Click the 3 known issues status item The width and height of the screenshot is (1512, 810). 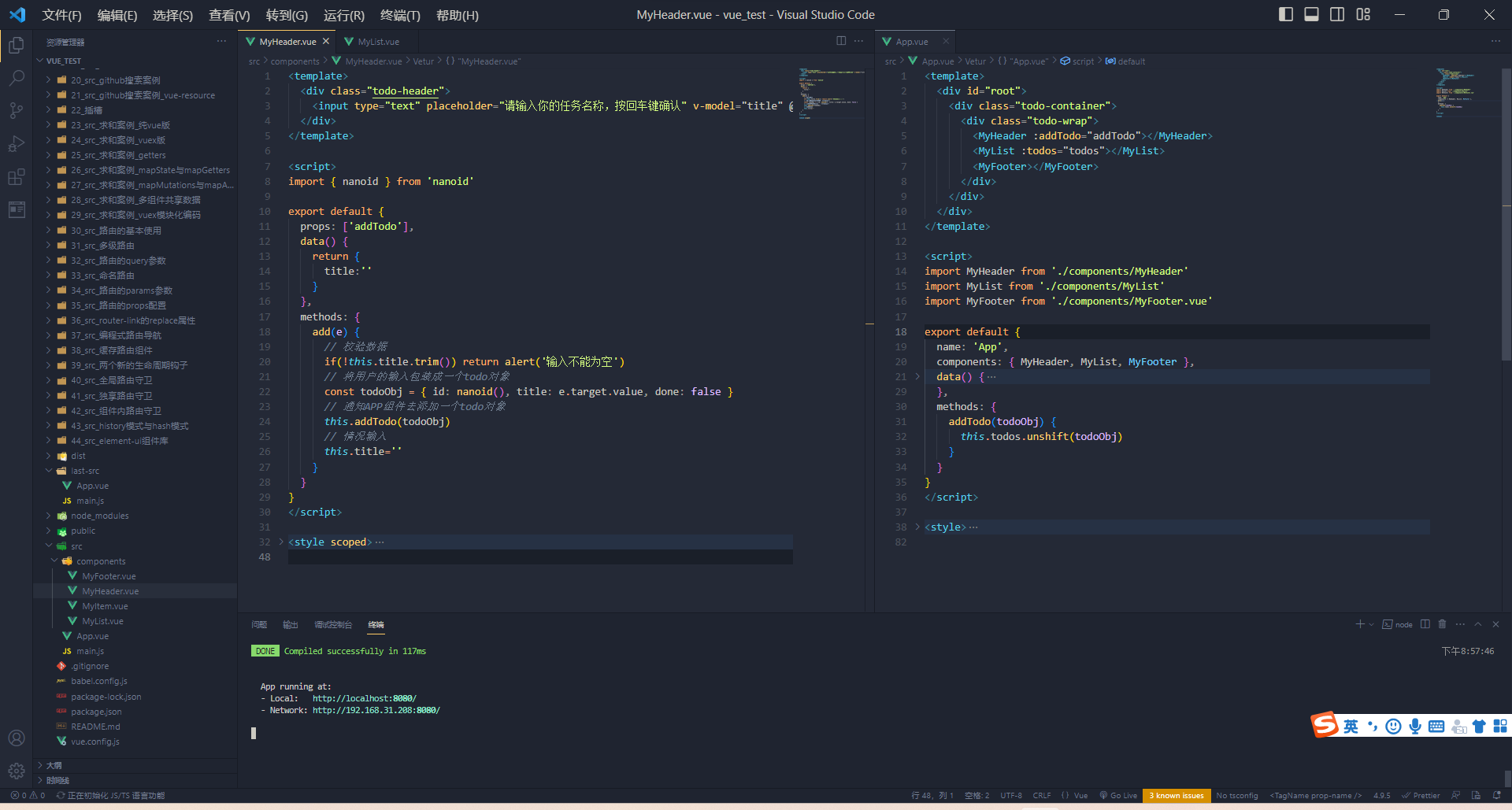(x=1177, y=795)
